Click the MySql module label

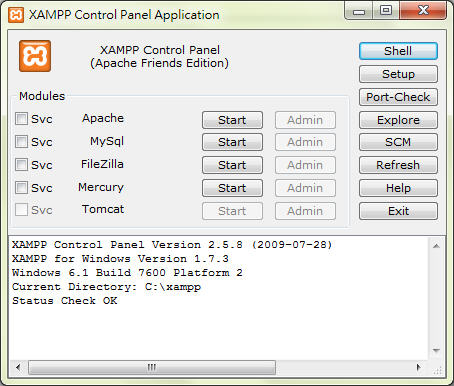(107, 141)
